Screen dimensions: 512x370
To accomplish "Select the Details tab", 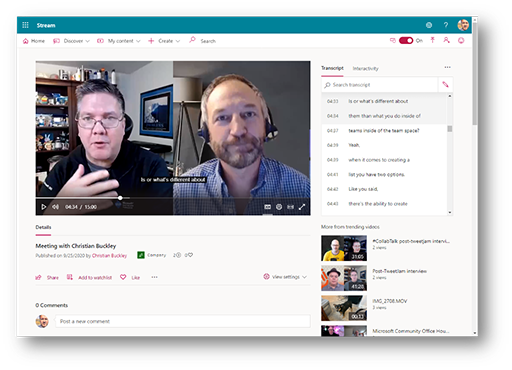I will [43, 227].
